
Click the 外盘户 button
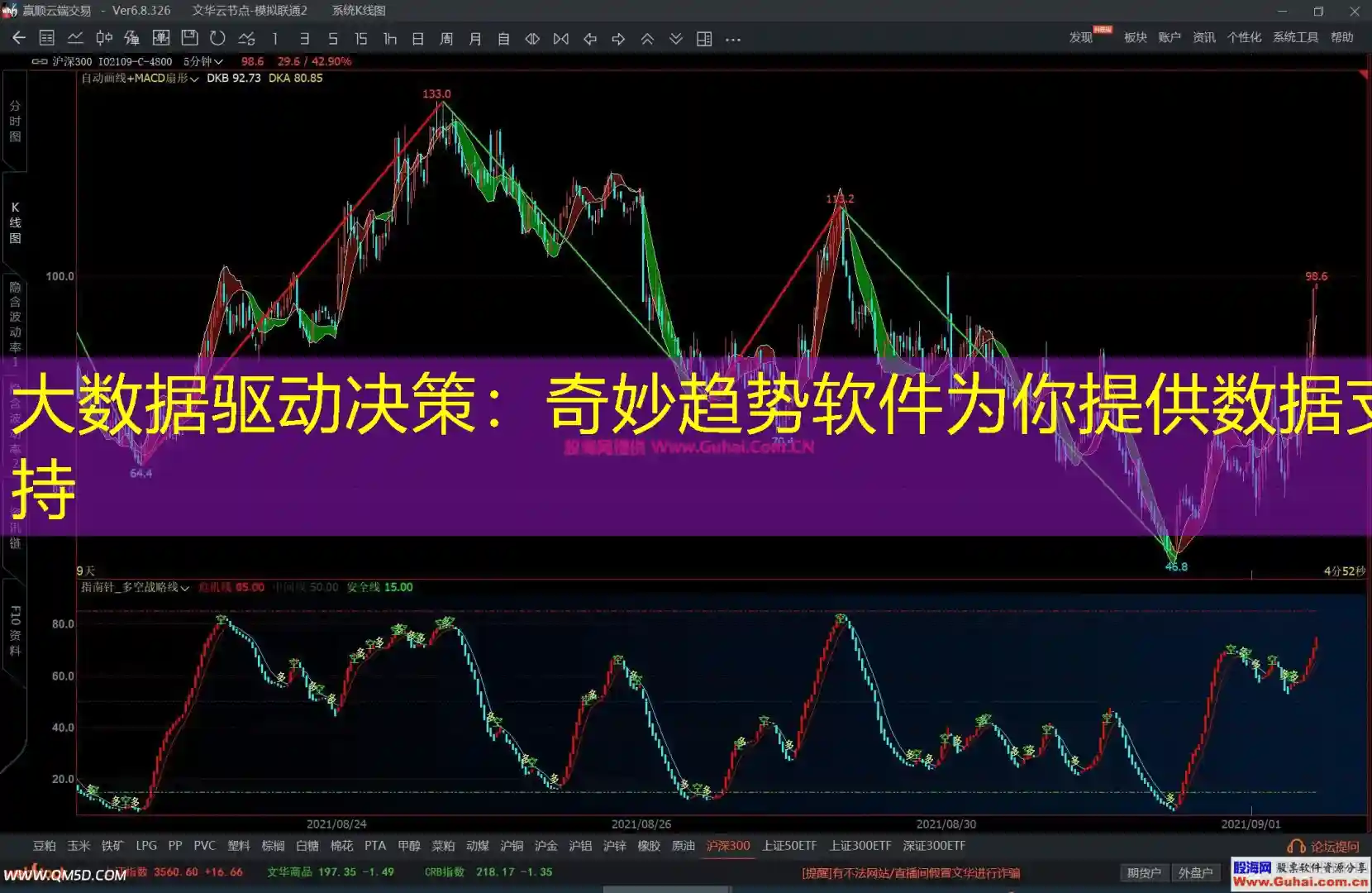pyautogui.click(x=1195, y=873)
